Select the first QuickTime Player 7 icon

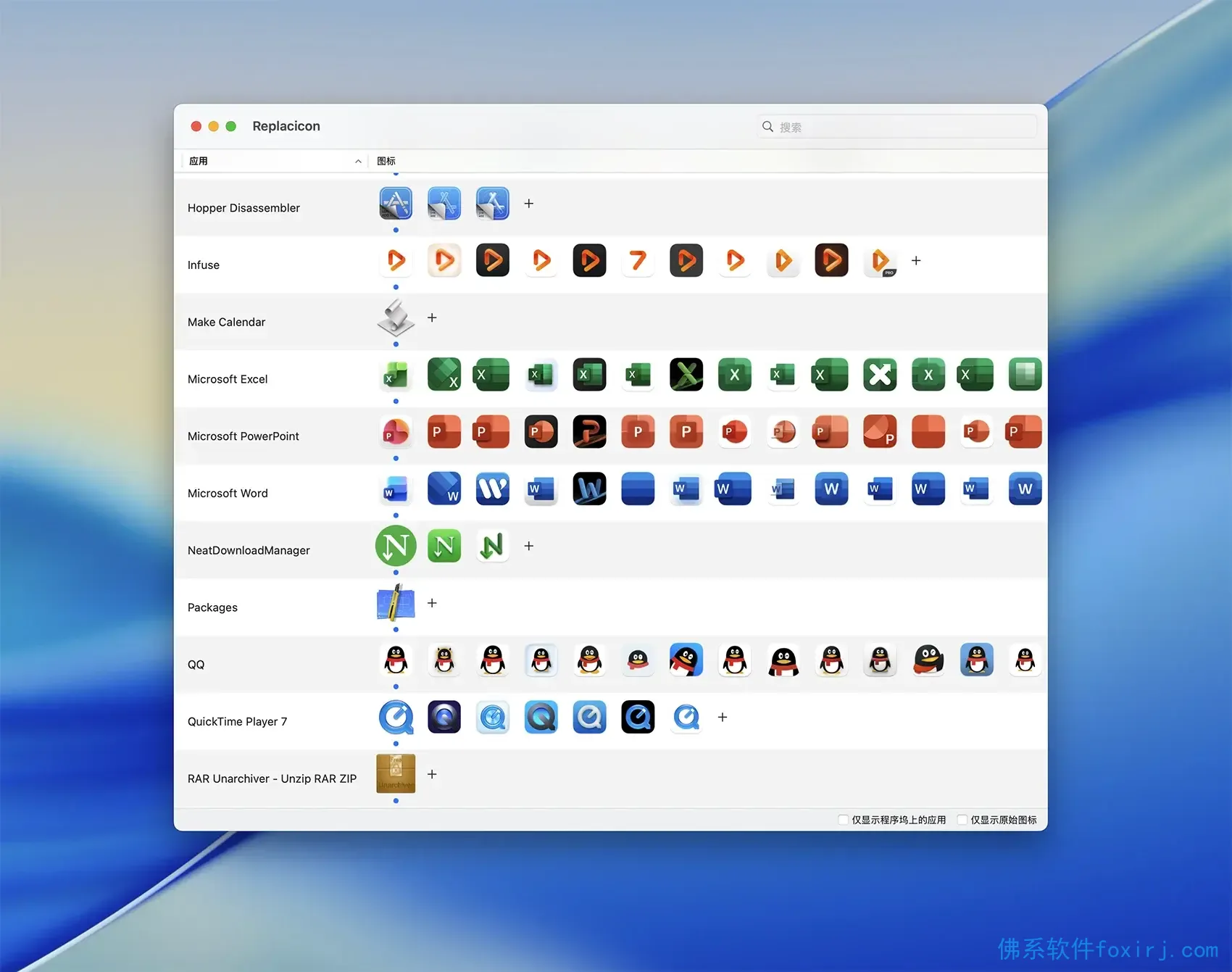396,718
